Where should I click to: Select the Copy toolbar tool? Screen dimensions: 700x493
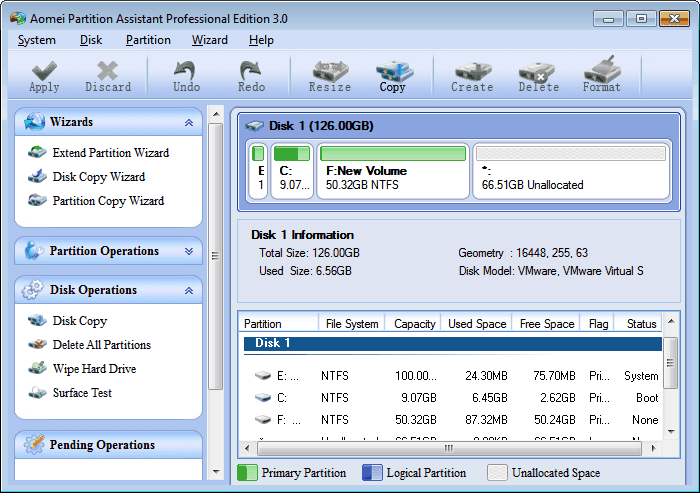(394, 76)
